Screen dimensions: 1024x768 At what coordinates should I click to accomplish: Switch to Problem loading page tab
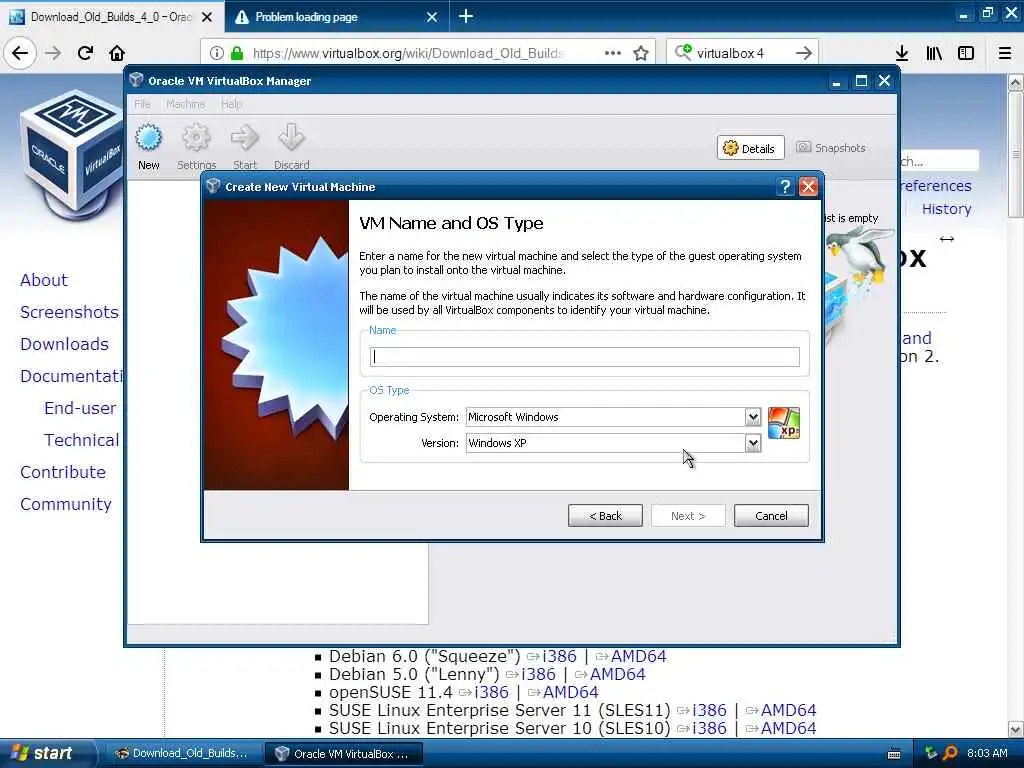click(x=336, y=17)
